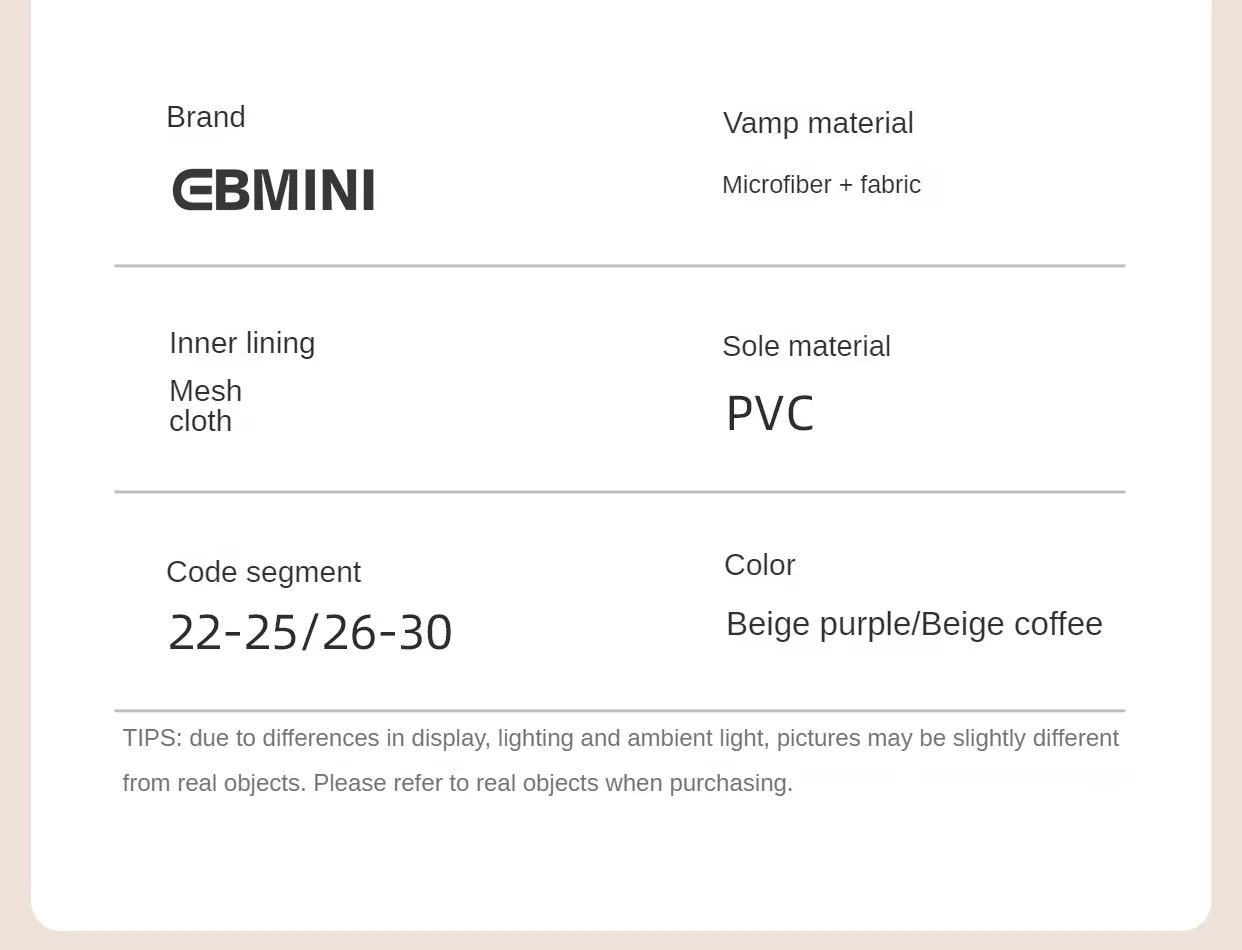This screenshot has width=1242, height=950.
Task: Click the divider line below the EBMINI logo
Action: tap(620, 266)
